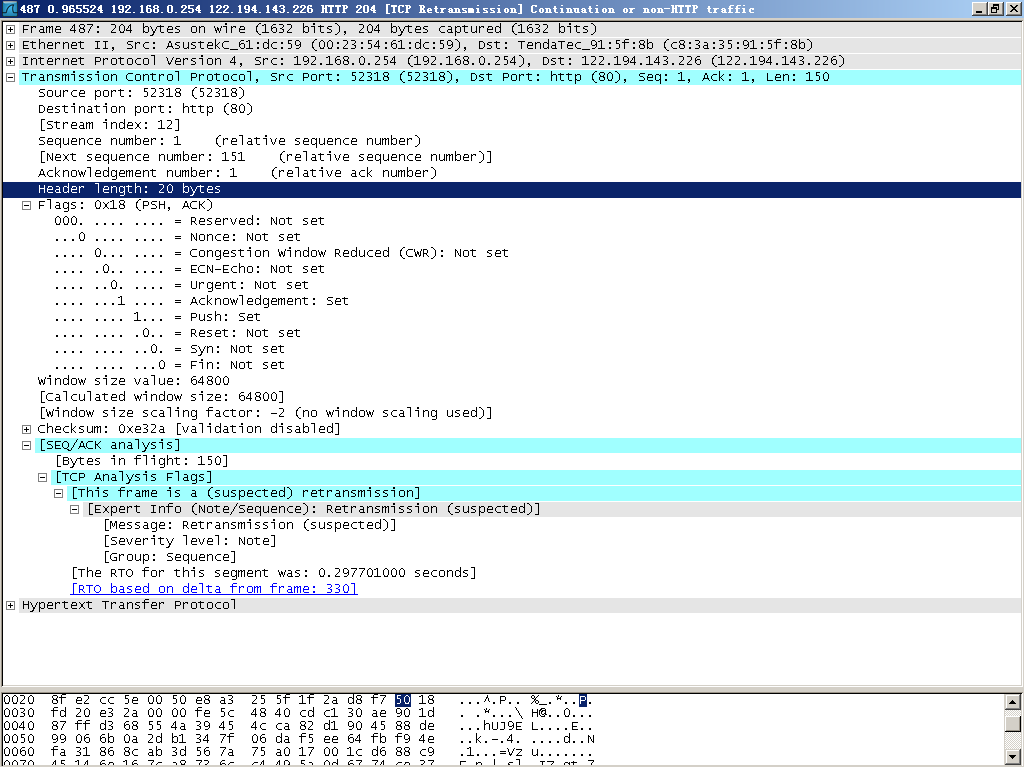
Task: Collapse the suspected retransmission frame node
Action: click(59, 493)
